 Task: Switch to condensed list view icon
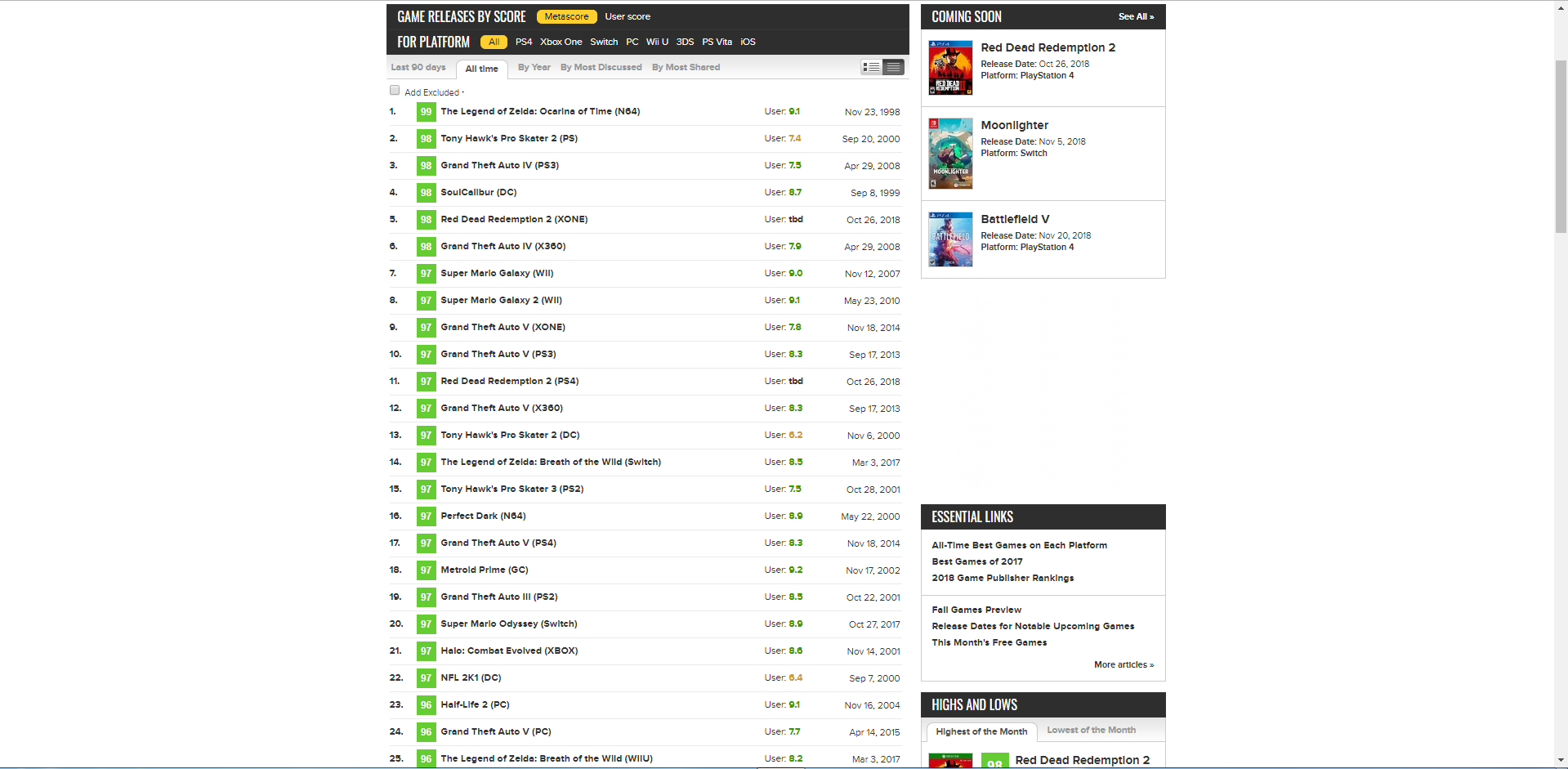pos(894,67)
